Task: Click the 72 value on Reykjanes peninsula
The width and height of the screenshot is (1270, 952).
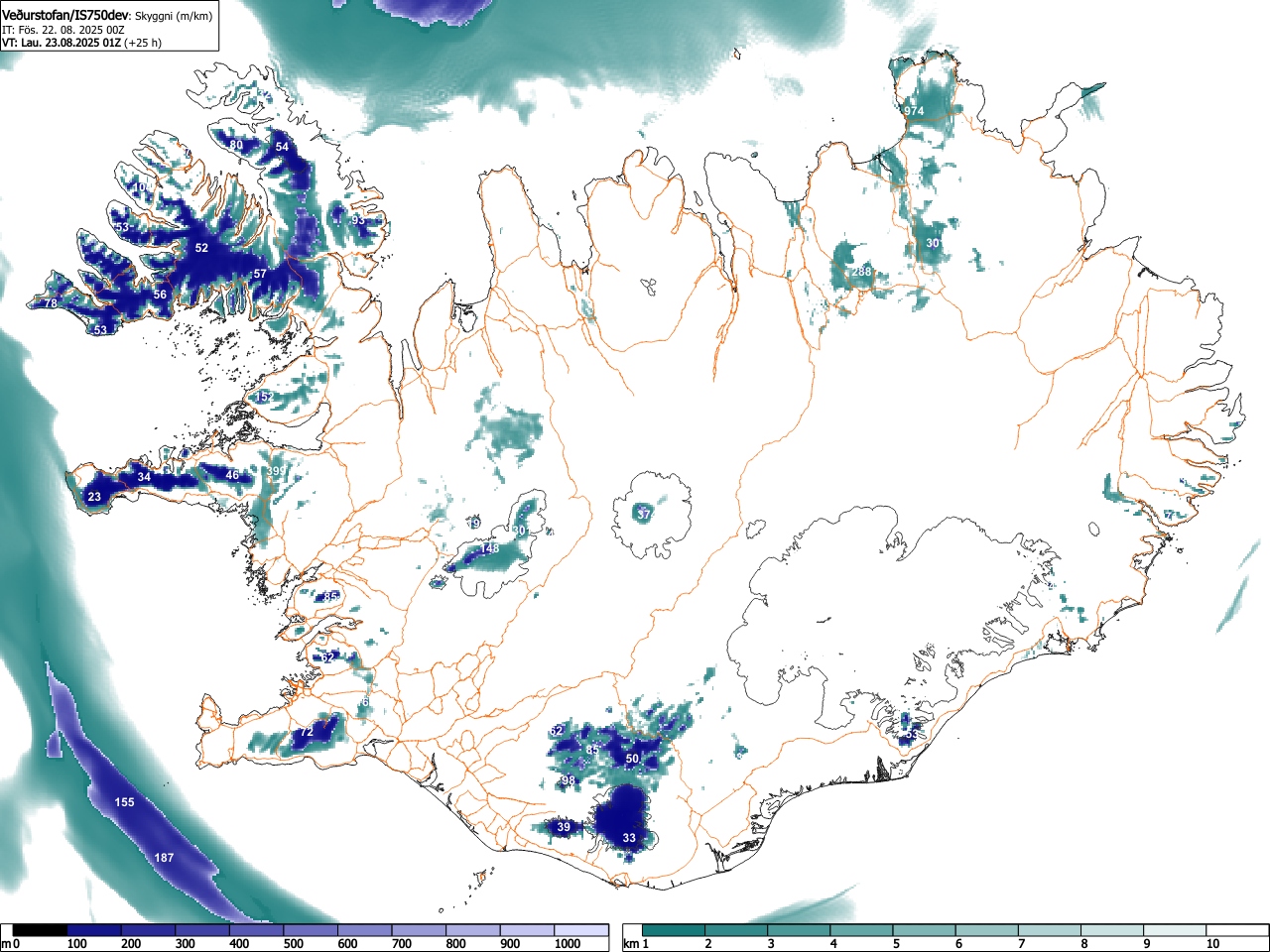Action: point(307,732)
